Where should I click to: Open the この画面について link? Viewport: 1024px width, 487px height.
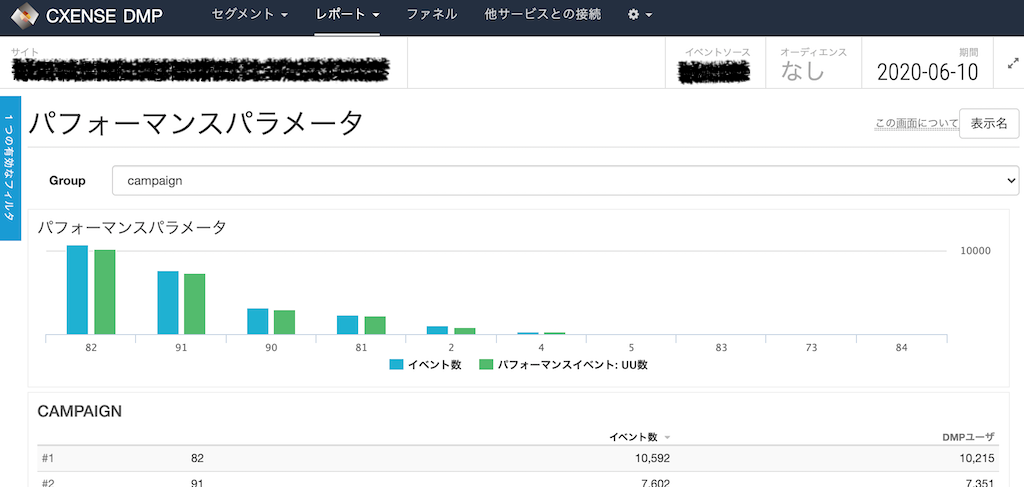point(916,123)
